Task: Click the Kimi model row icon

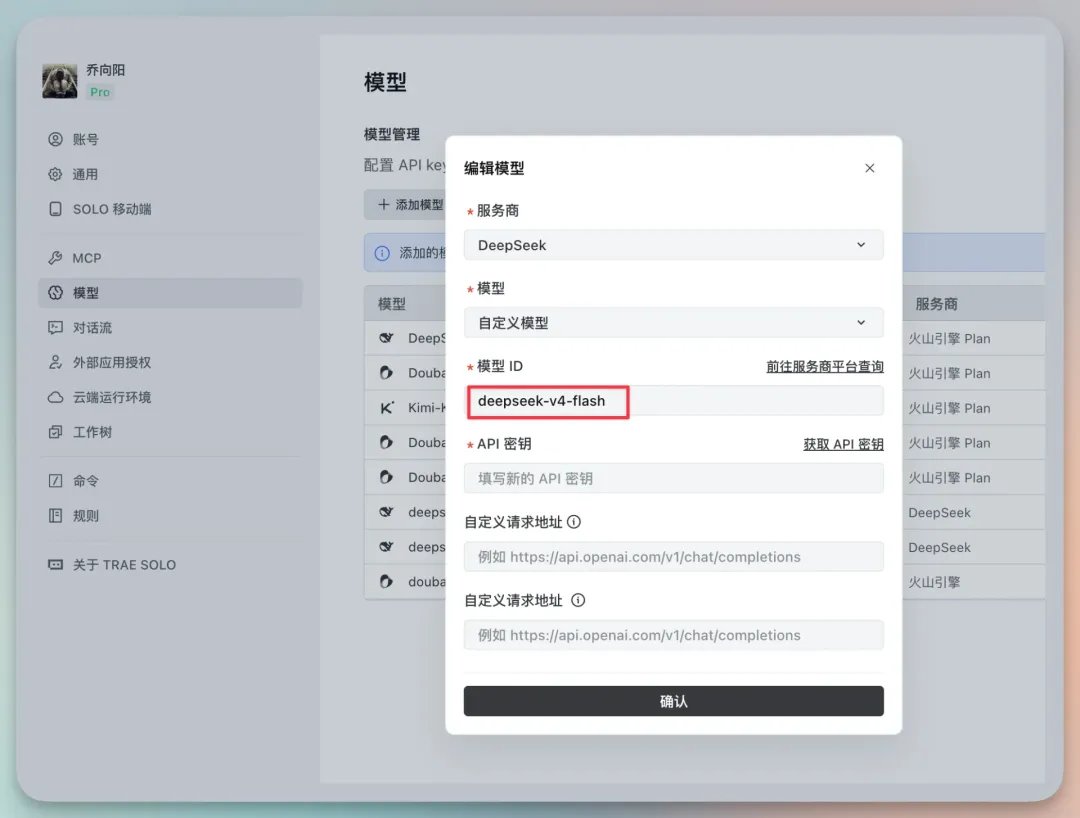Action: pyautogui.click(x=387, y=408)
